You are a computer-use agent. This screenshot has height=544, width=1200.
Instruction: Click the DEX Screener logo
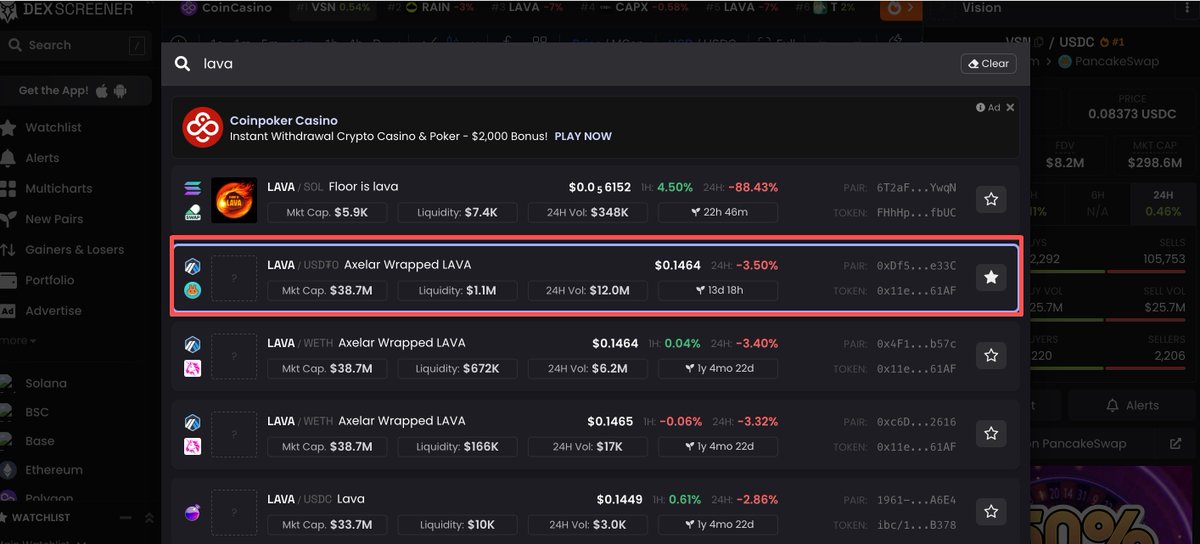point(68,9)
